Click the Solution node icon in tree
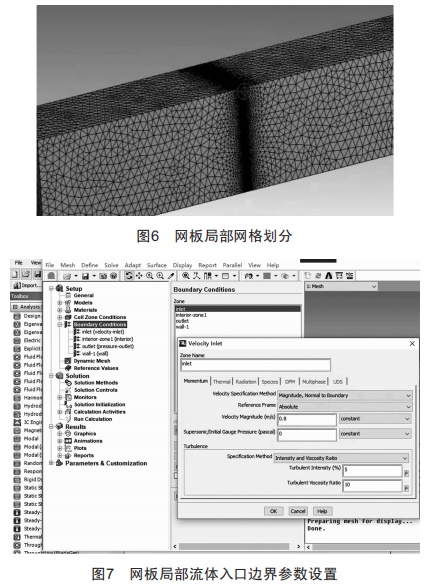Viewport: 431px width, 585px height. pos(59,376)
